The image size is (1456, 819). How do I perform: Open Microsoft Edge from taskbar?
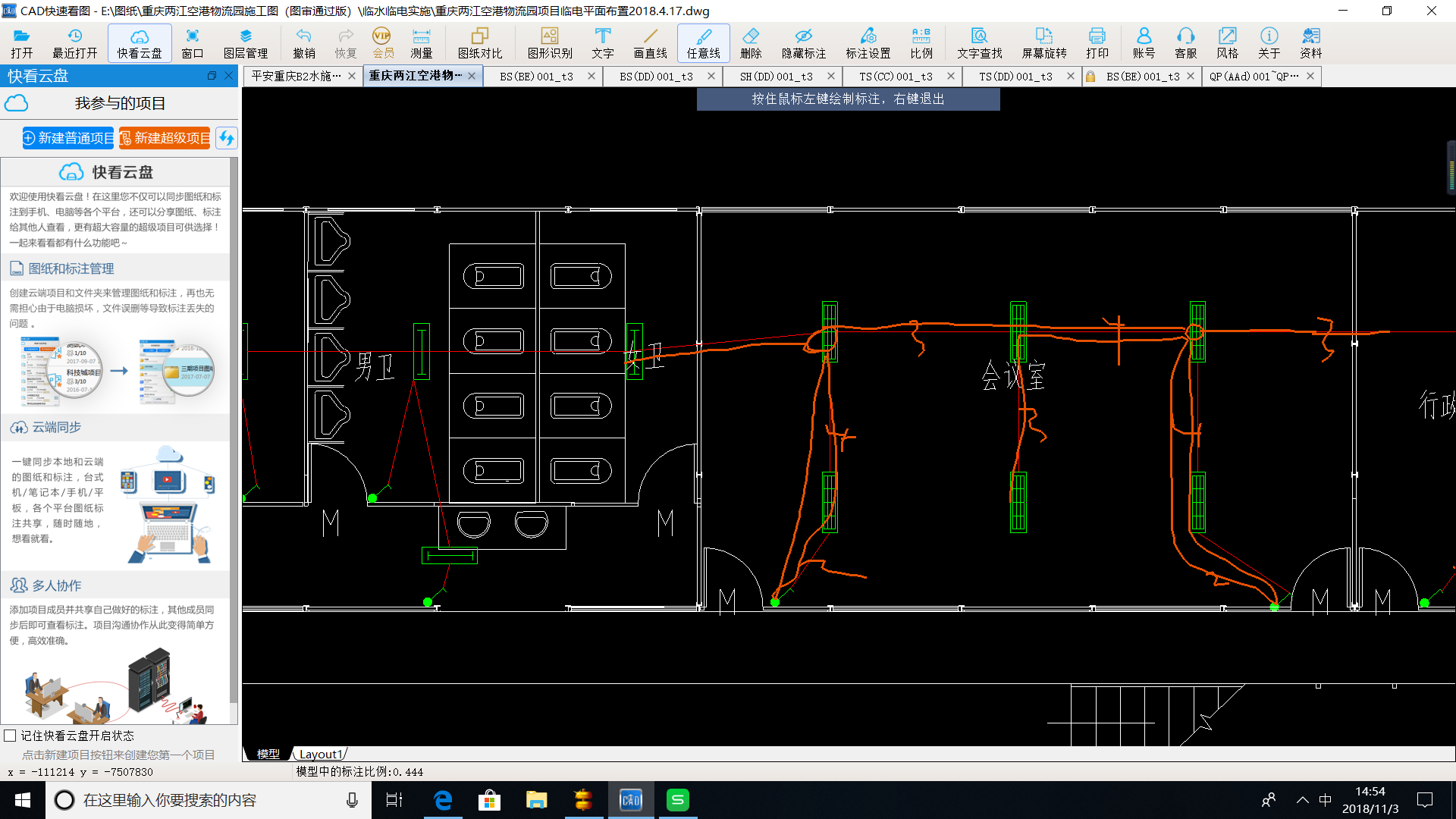[442, 800]
